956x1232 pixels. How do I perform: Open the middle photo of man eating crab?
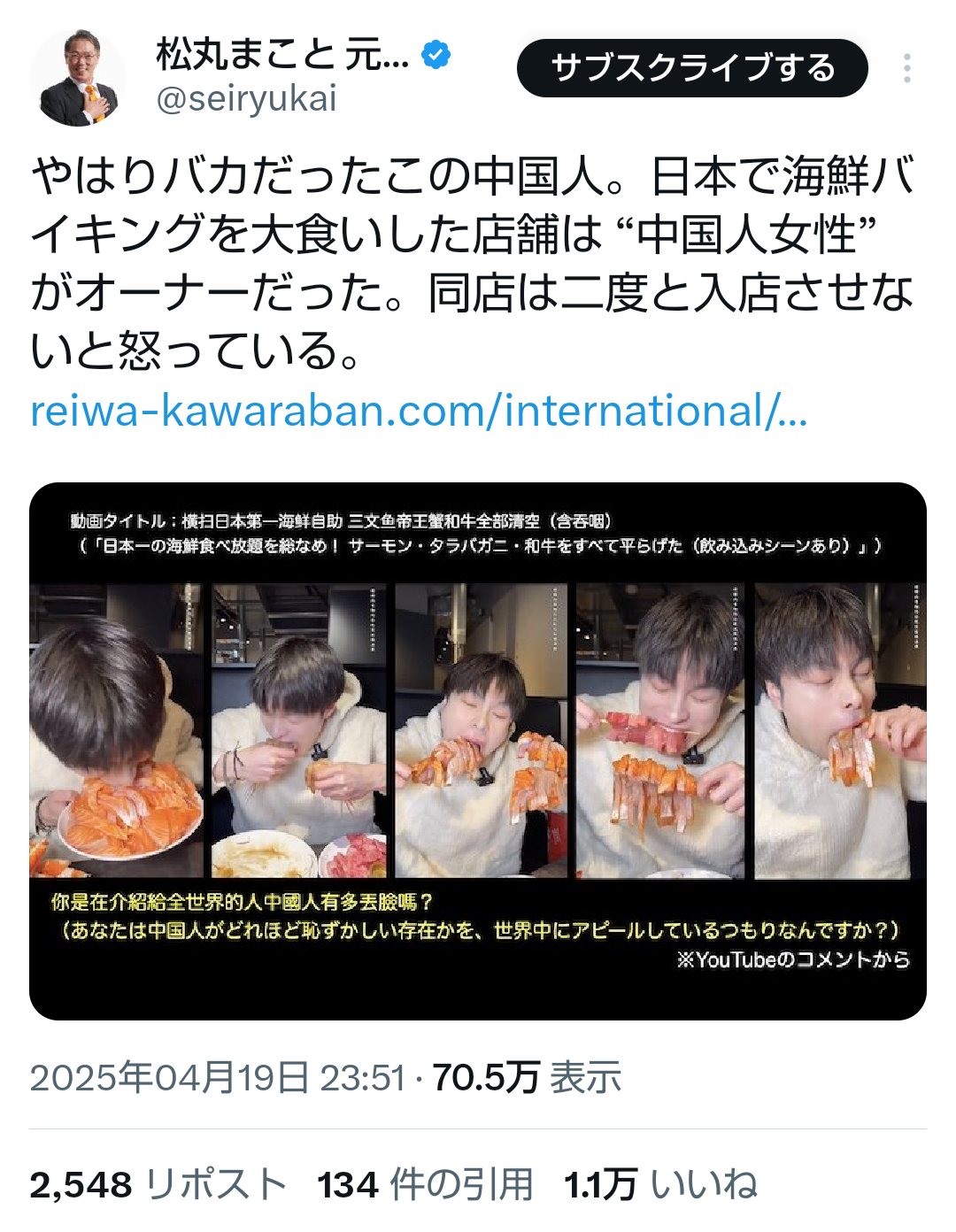point(481,730)
